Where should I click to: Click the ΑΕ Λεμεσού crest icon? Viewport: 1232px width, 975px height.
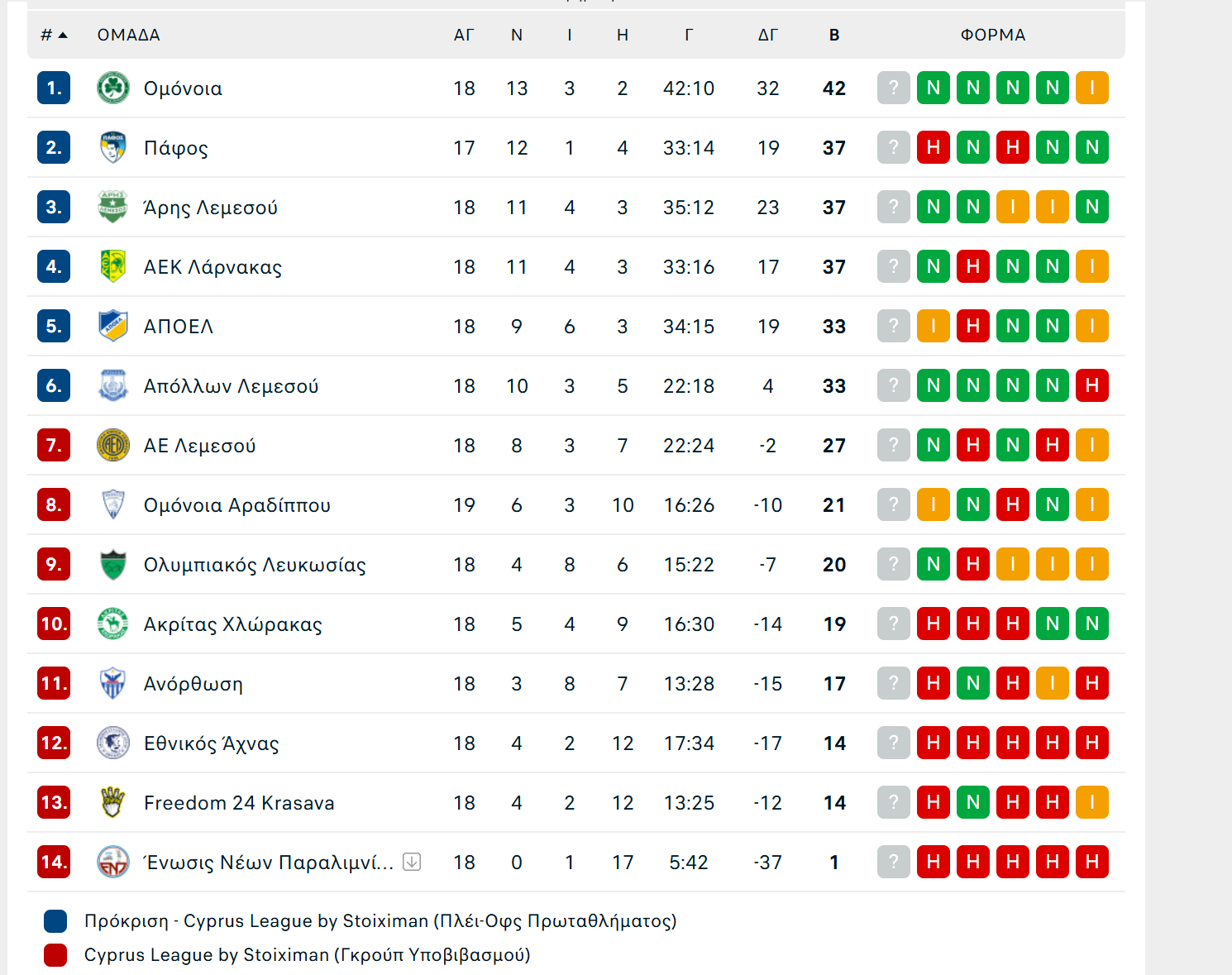113,445
